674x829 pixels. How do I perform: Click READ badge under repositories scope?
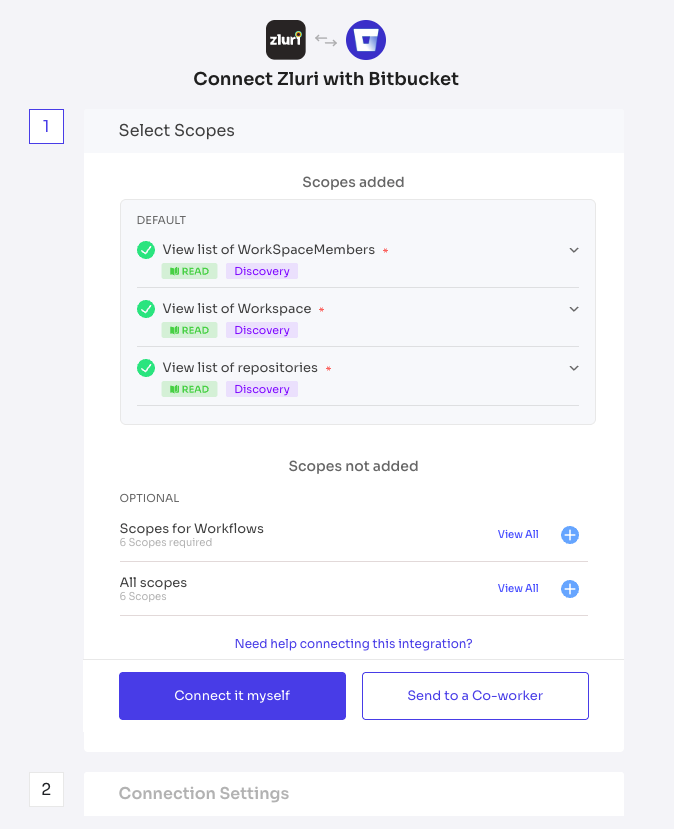pos(189,389)
